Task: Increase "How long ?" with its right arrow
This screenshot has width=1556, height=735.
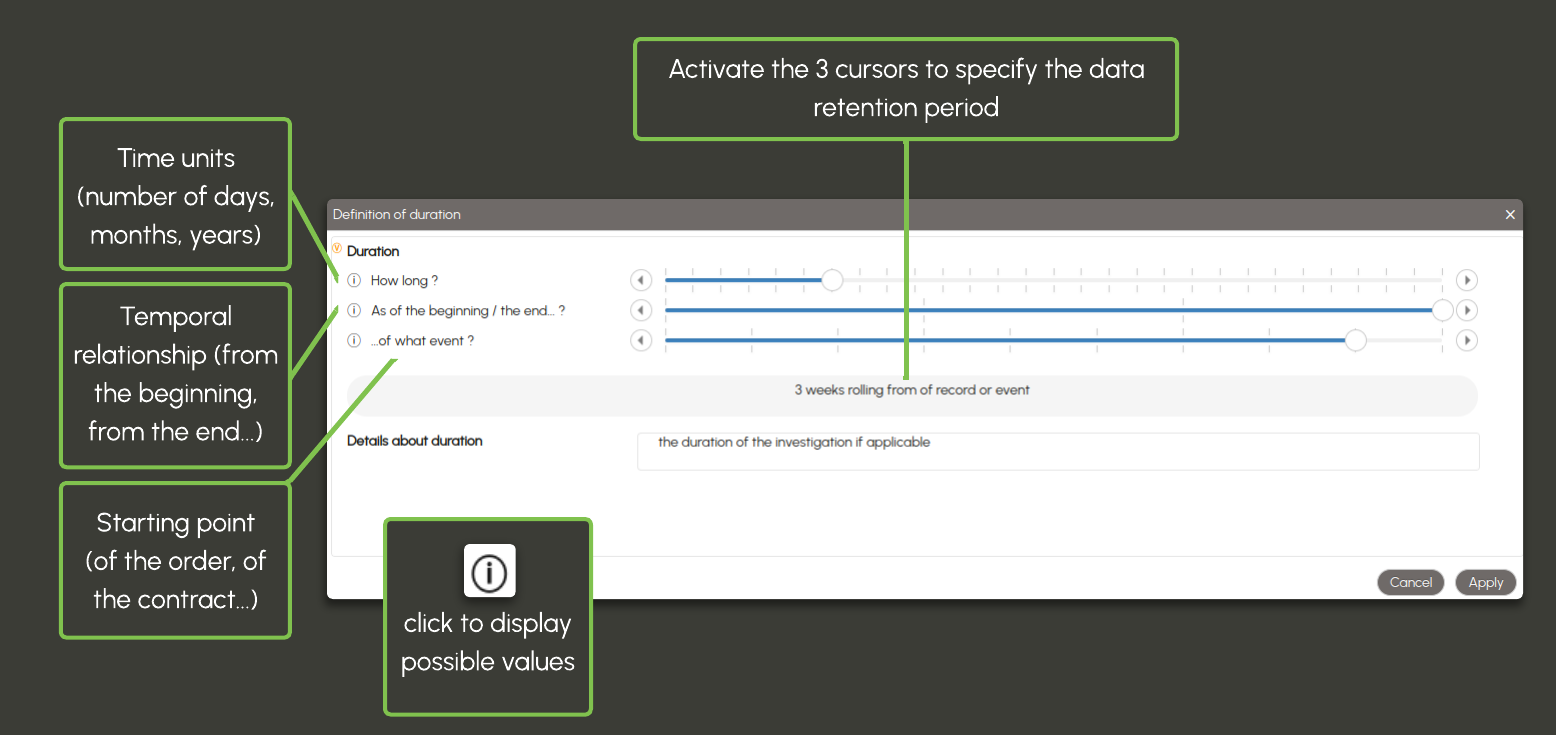Action: (1466, 281)
